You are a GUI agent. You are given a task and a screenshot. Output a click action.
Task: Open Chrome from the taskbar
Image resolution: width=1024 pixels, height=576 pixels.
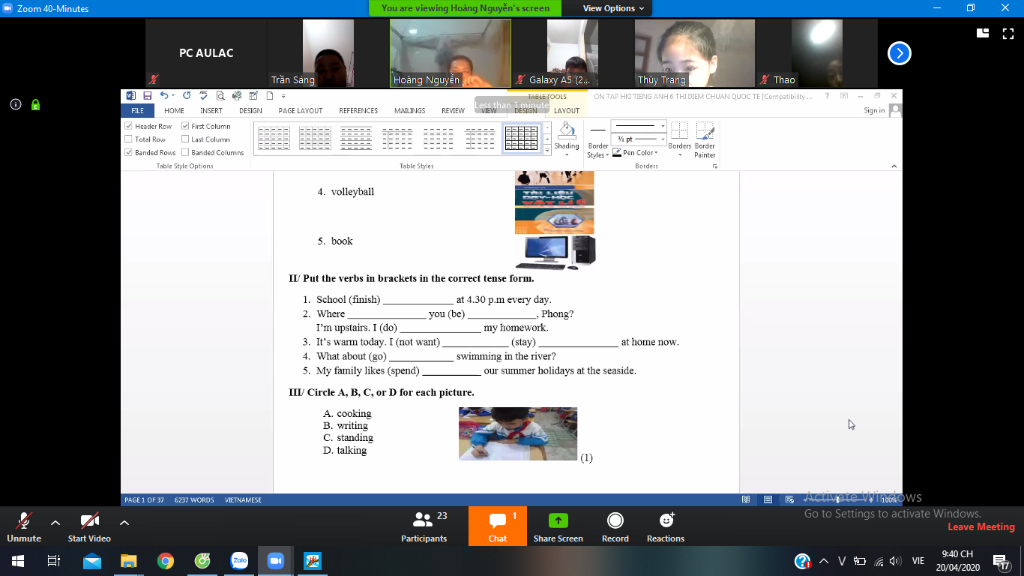[x=165, y=561]
